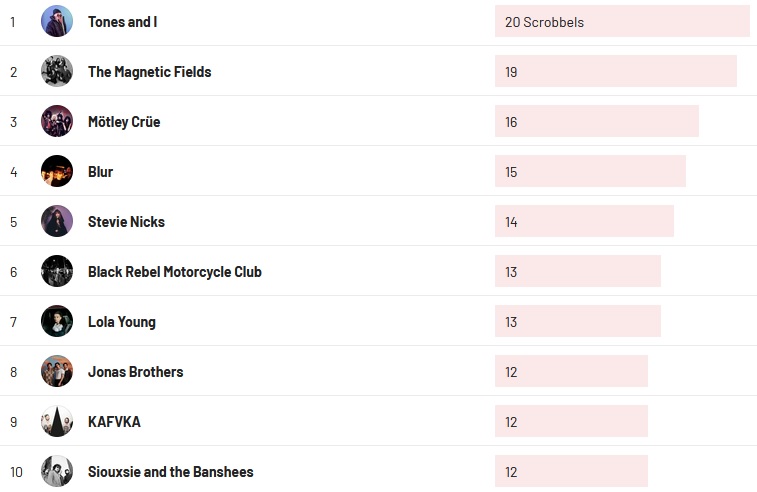Viewport: 757px width, 492px height.
Task: Click the Lola Young name link
Action: (x=121, y=322)
